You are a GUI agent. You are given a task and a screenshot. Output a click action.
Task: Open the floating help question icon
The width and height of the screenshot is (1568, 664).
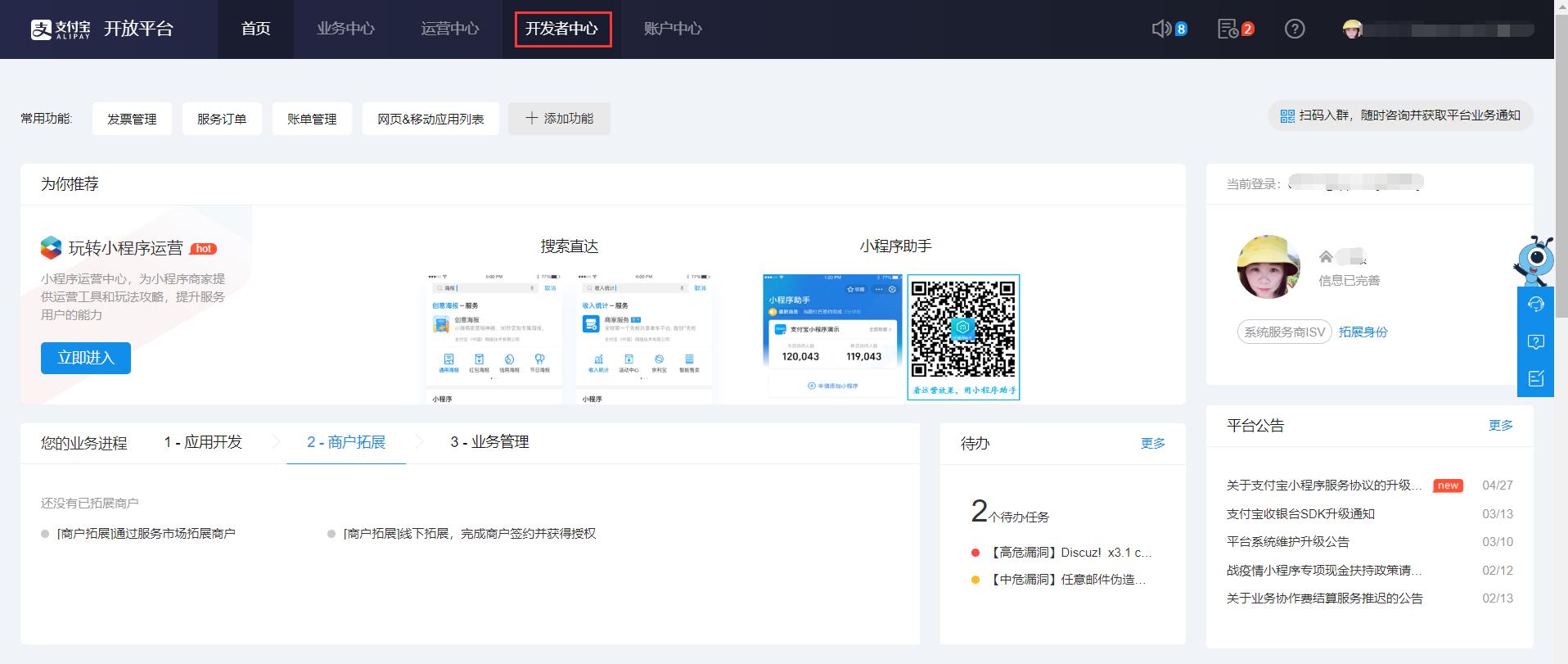pyautogui.click(x=1535, y=341)
